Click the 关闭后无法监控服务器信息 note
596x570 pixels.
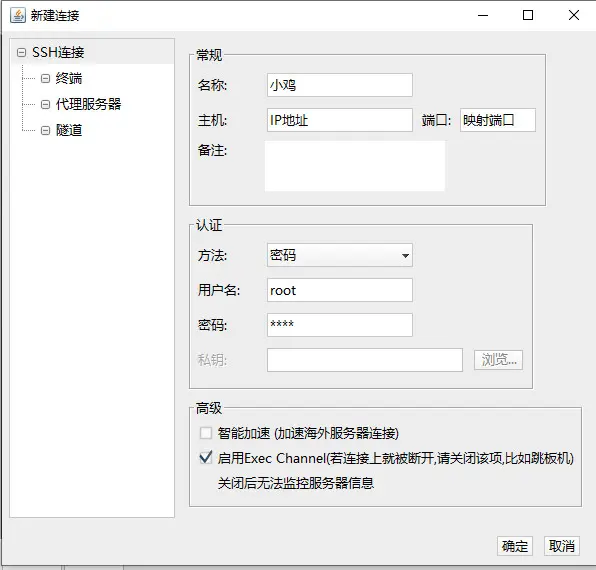coord(296,483)
